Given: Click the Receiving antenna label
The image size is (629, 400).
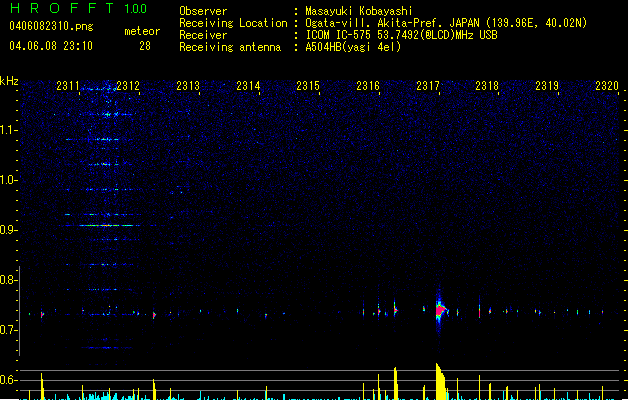Looking at the screenshot, I should click(230, 47).
